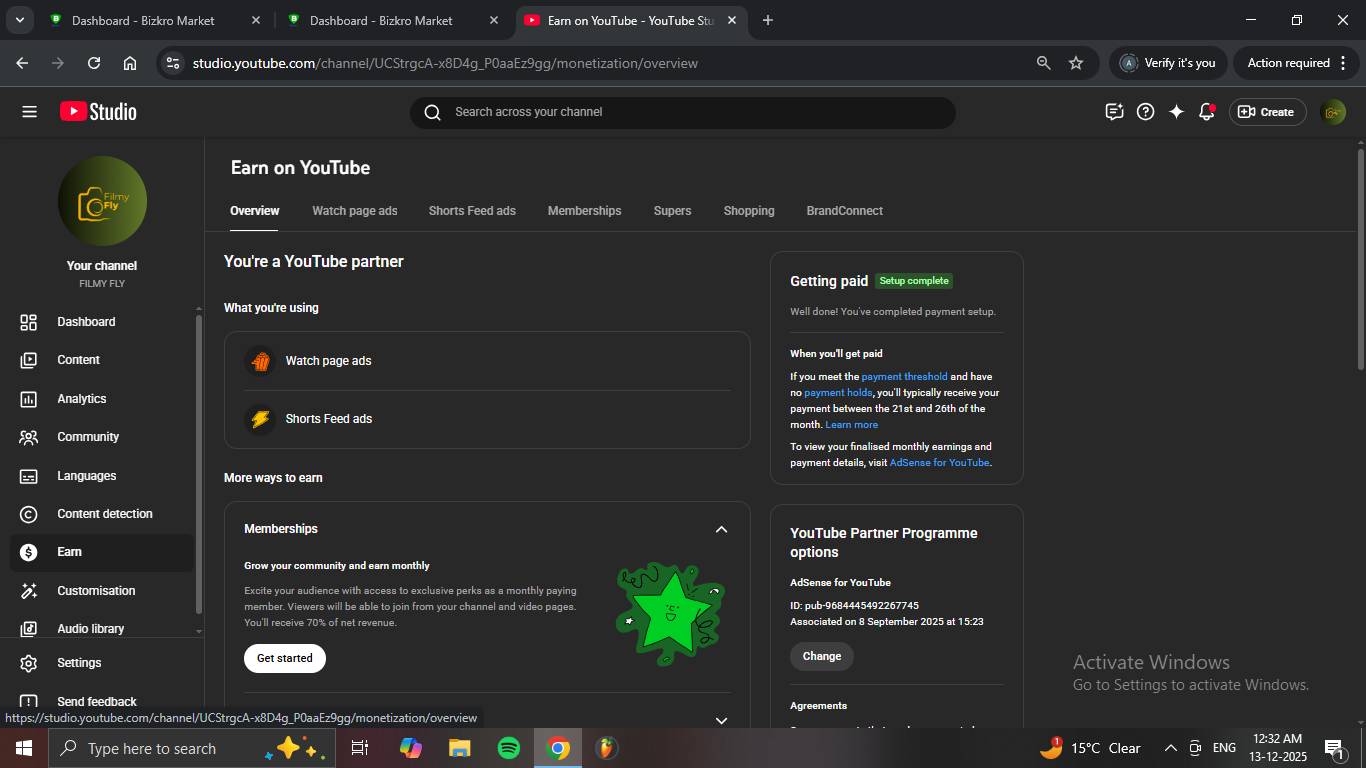Open Content detection in the sidebar
The image size is (1366, 768).
pos(104,514)
